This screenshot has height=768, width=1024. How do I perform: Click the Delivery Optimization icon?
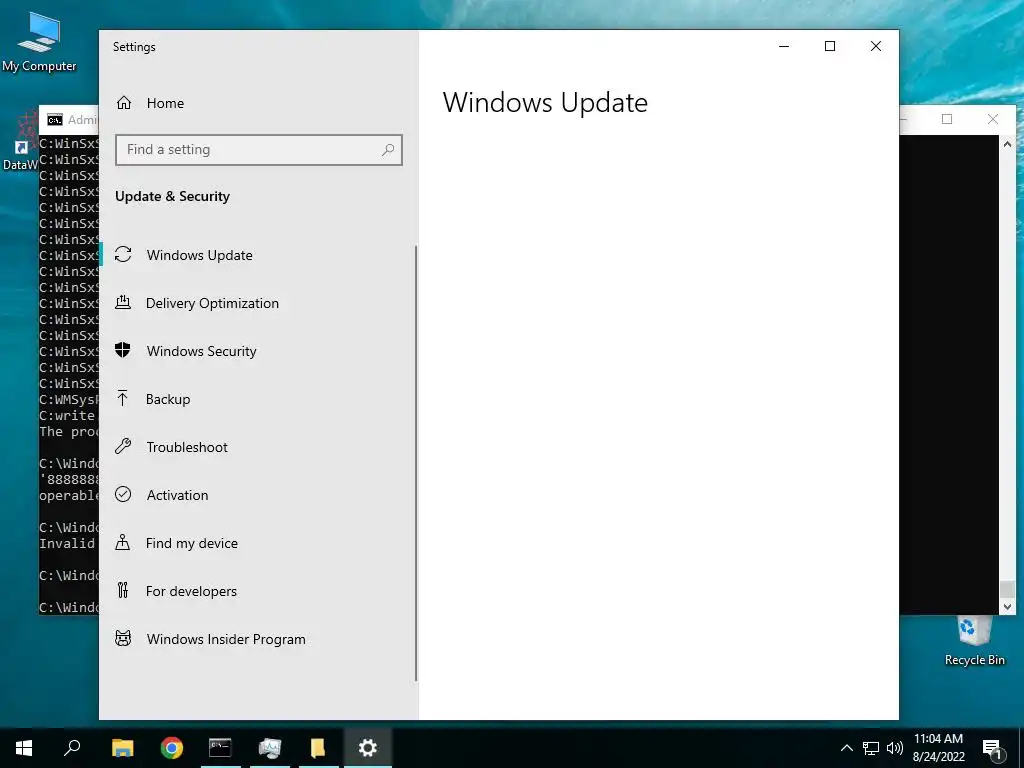pos(123,302)
